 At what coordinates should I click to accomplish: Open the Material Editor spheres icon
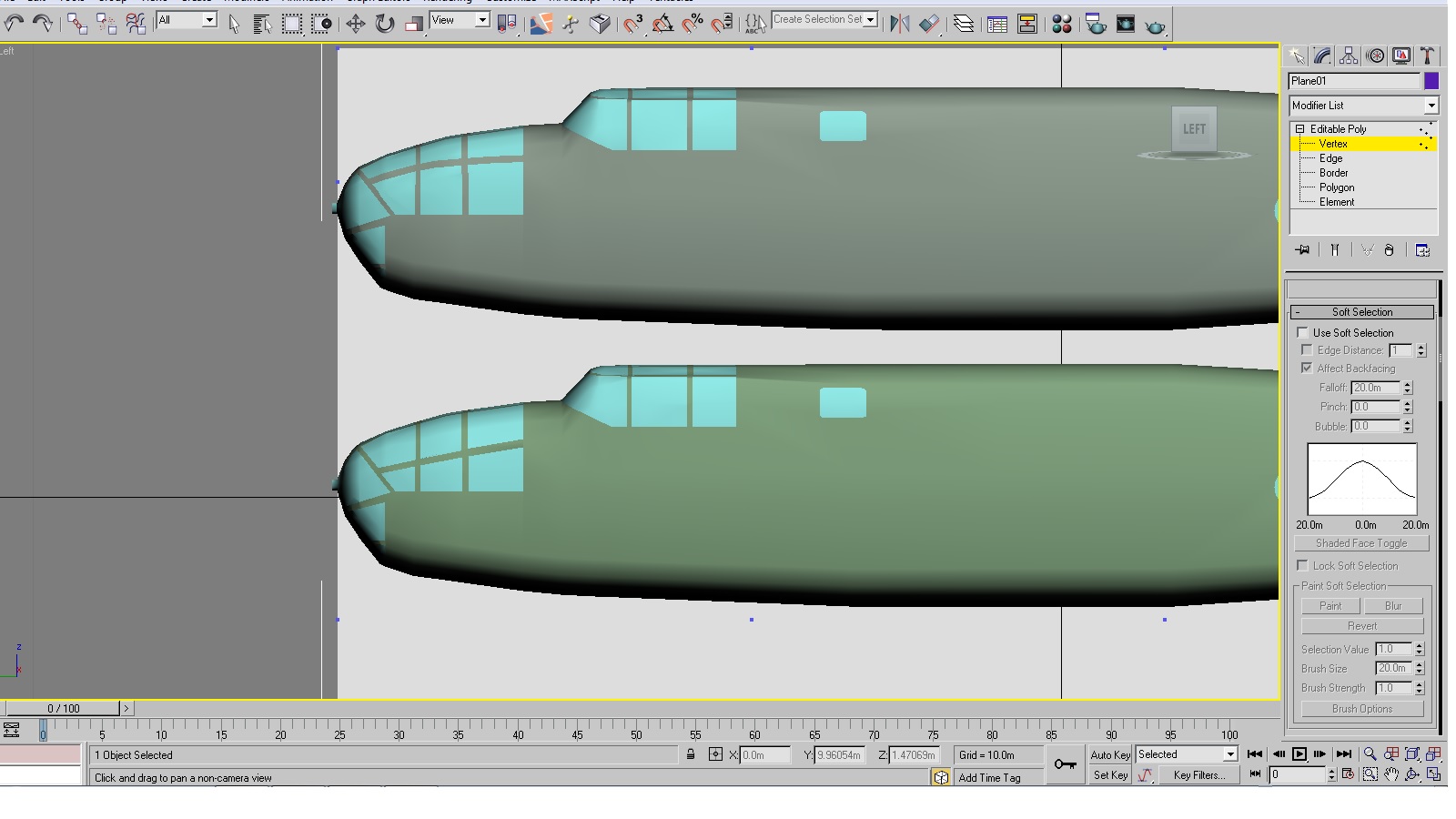click(1062, 24)
